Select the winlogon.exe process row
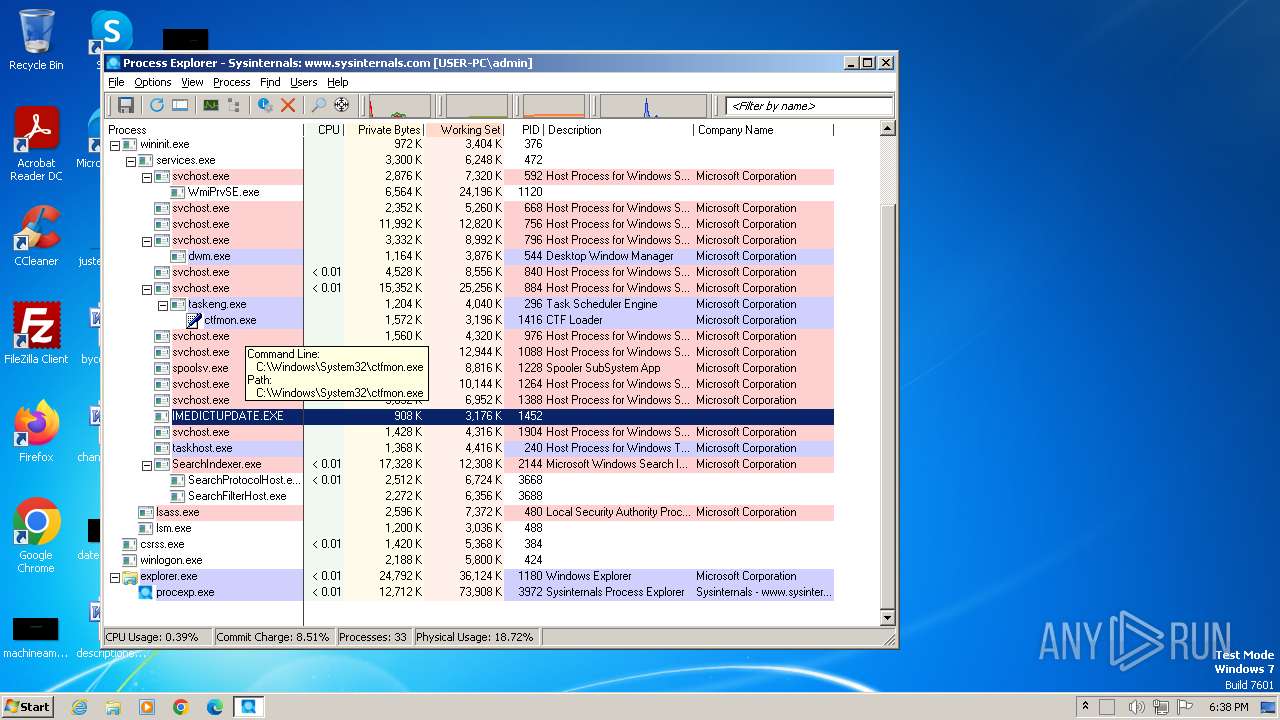1280x720 pixels. (x=469, y=560)
